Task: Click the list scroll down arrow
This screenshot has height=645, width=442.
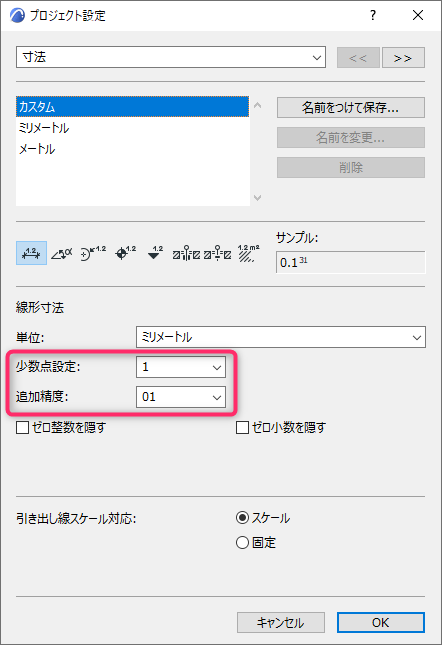Action: pyautogui.click(x=258, y=198)
